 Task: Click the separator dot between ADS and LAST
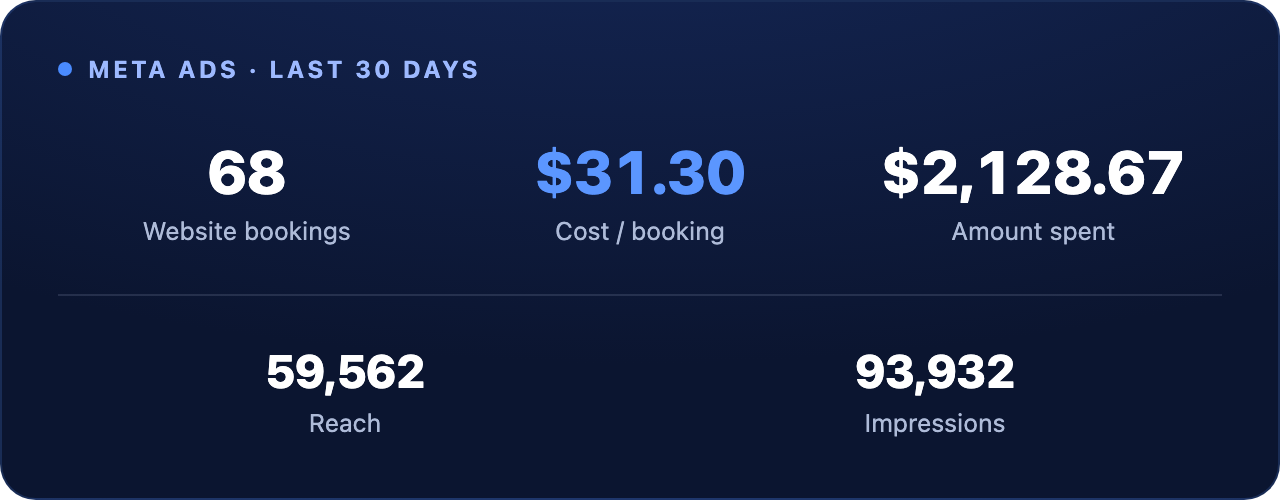[254, 70]
